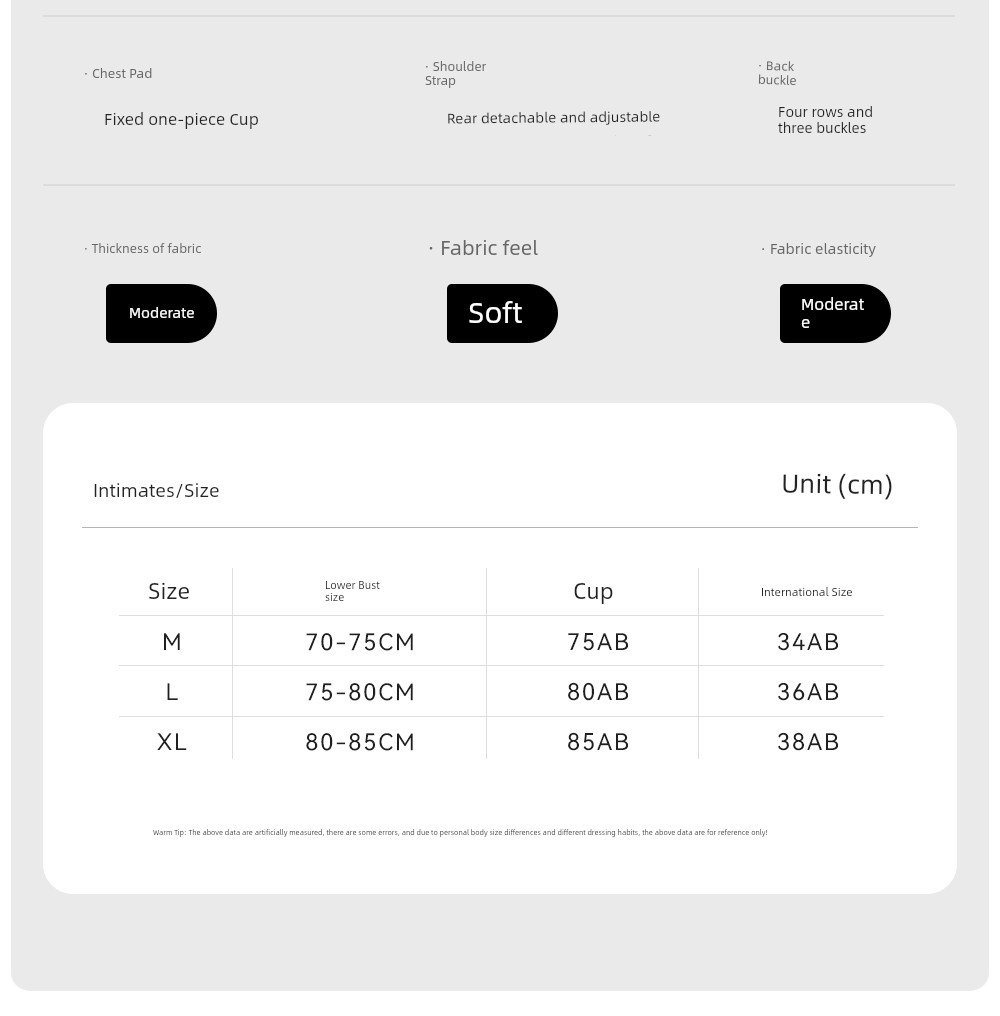The image size is (1000, 1016).
Task: Click the Rear detachable and adjustable text
Action: click(553, 117)
